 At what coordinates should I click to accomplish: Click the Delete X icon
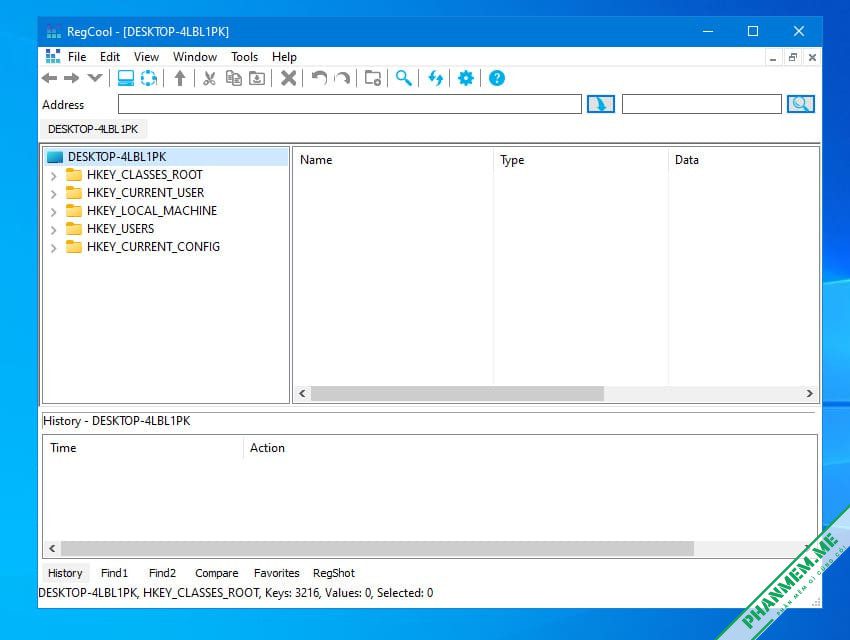click(288, 79)
